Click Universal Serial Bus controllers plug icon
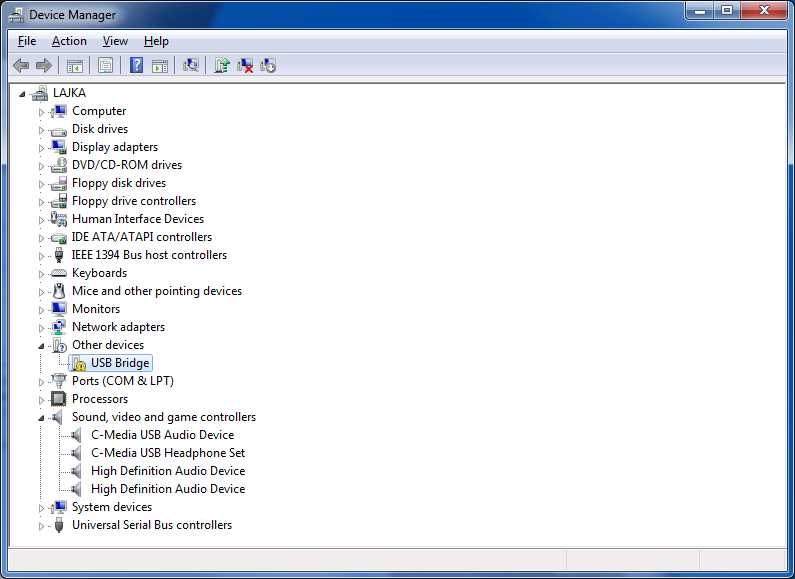 tap(59, 525)
